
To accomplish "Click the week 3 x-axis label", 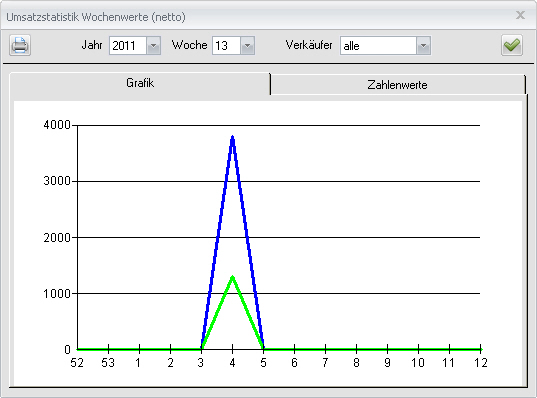I will tap(201, 363).
